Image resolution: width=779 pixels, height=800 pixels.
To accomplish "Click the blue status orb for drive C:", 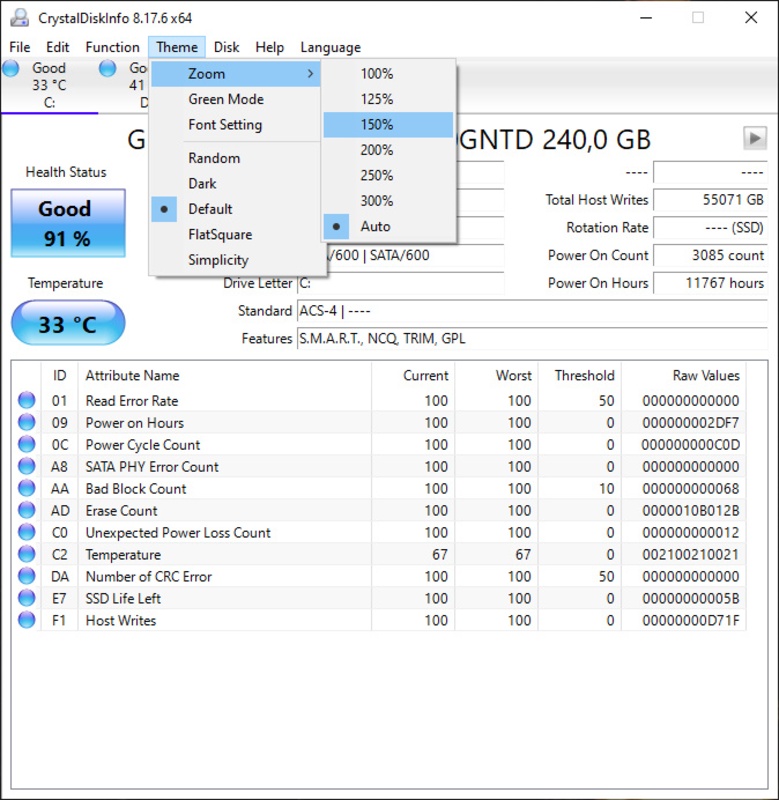I will tap(10, 67).
